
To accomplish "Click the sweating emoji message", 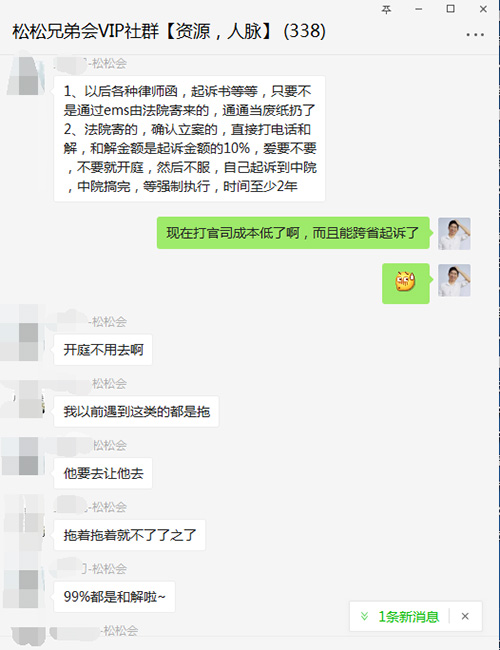I will pos(405,283).
